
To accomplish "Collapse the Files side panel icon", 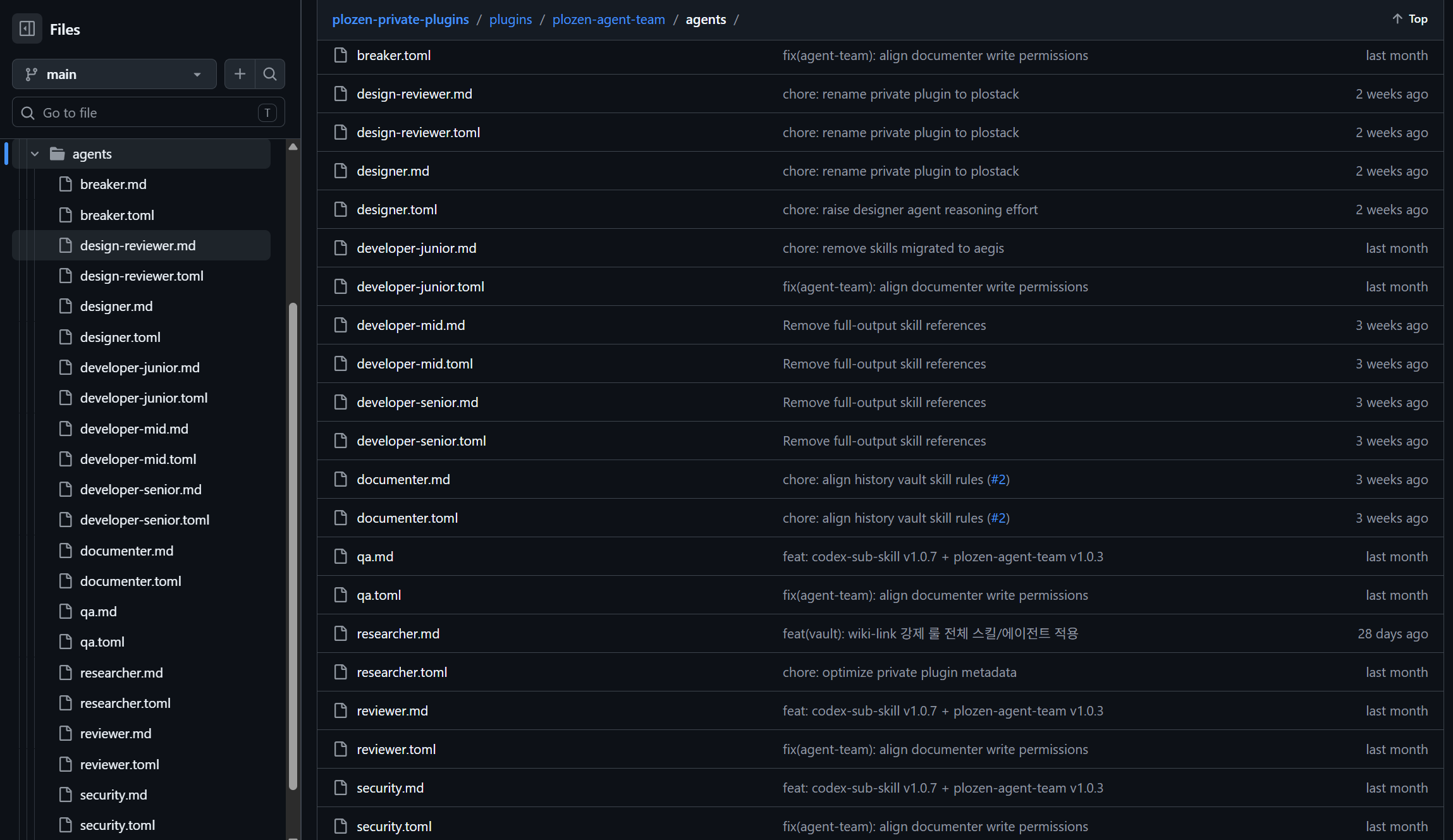I will (27, 28).
